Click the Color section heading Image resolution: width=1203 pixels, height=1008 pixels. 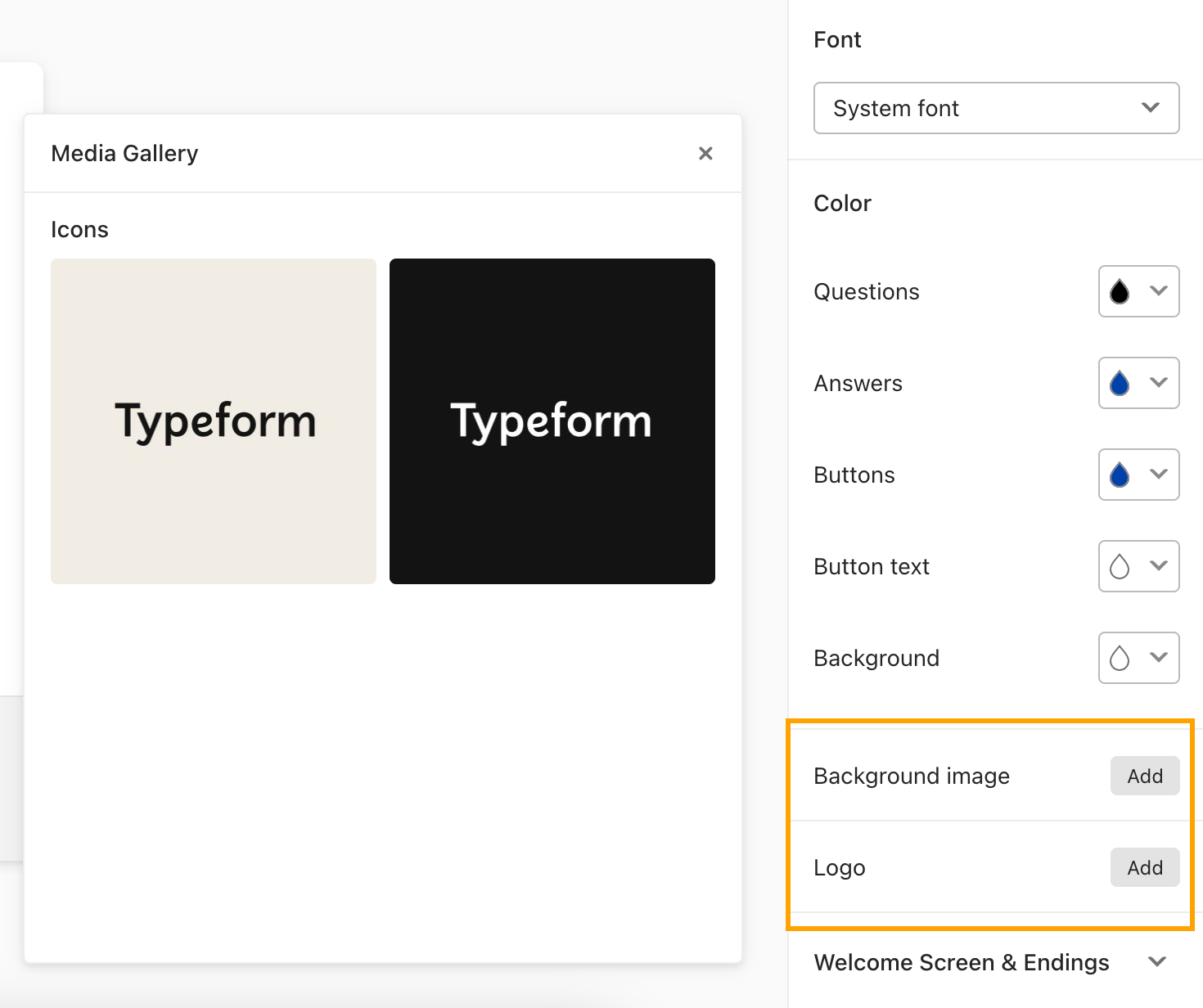click(842, 203)
